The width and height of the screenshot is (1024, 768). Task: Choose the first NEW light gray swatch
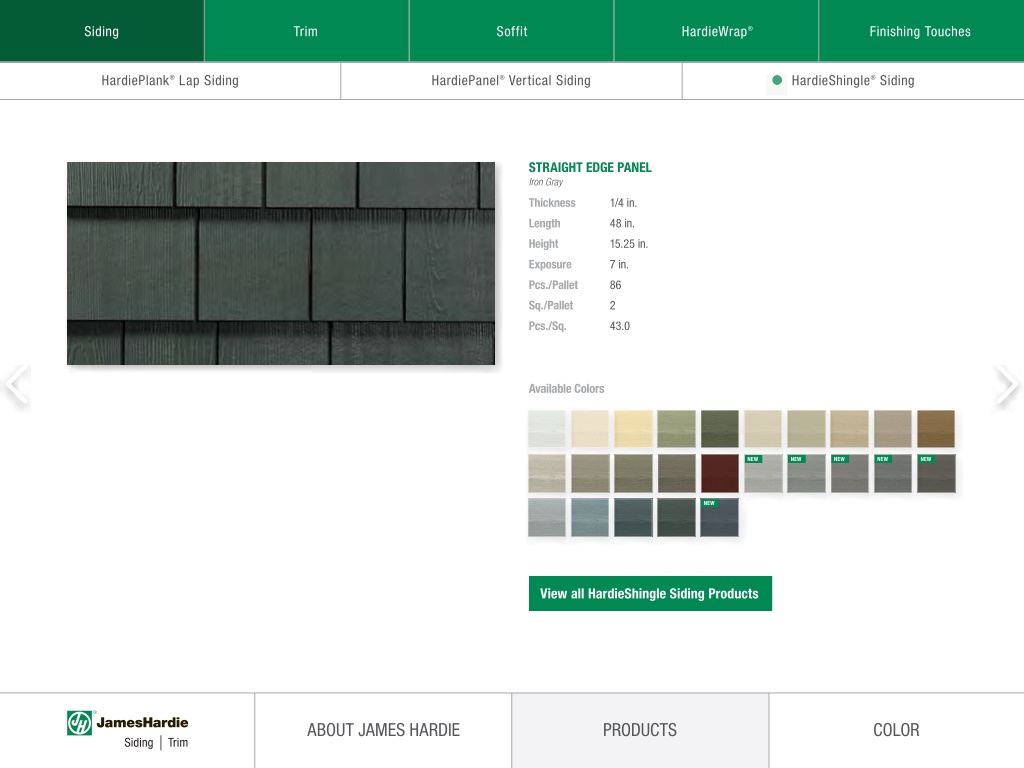pyautogui.click(x=763, y=473)
